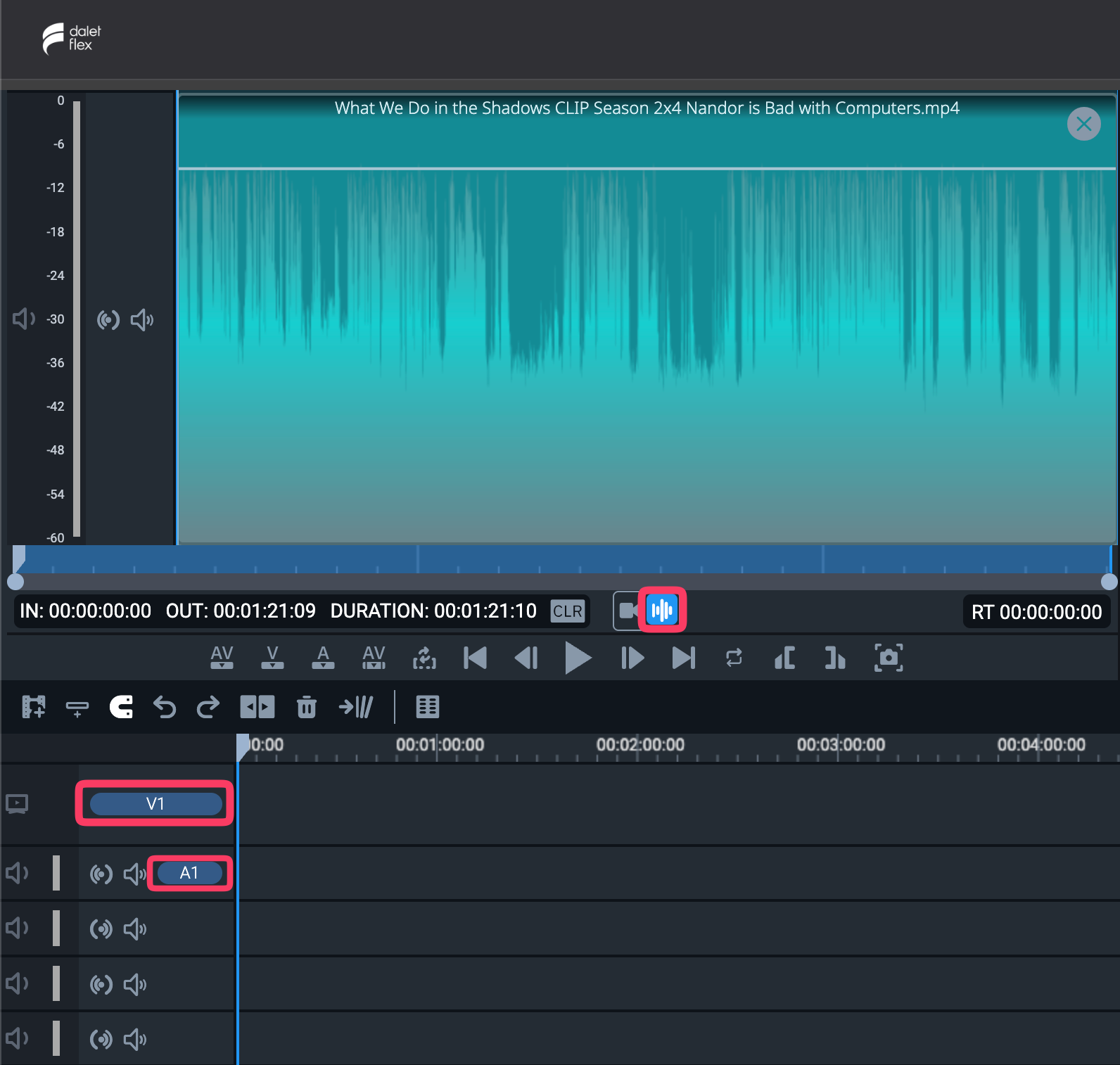Toggle second audio track pan icon

point(101,929)
